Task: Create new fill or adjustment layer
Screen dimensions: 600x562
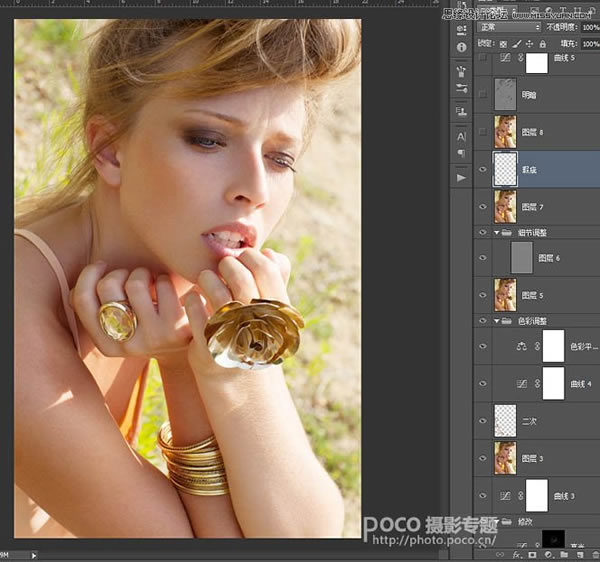Action: 548,554
